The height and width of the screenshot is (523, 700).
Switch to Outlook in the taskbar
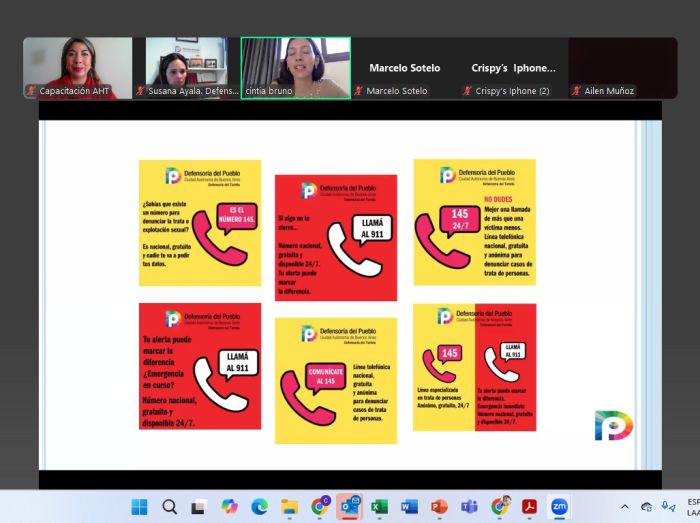(349, 506)
